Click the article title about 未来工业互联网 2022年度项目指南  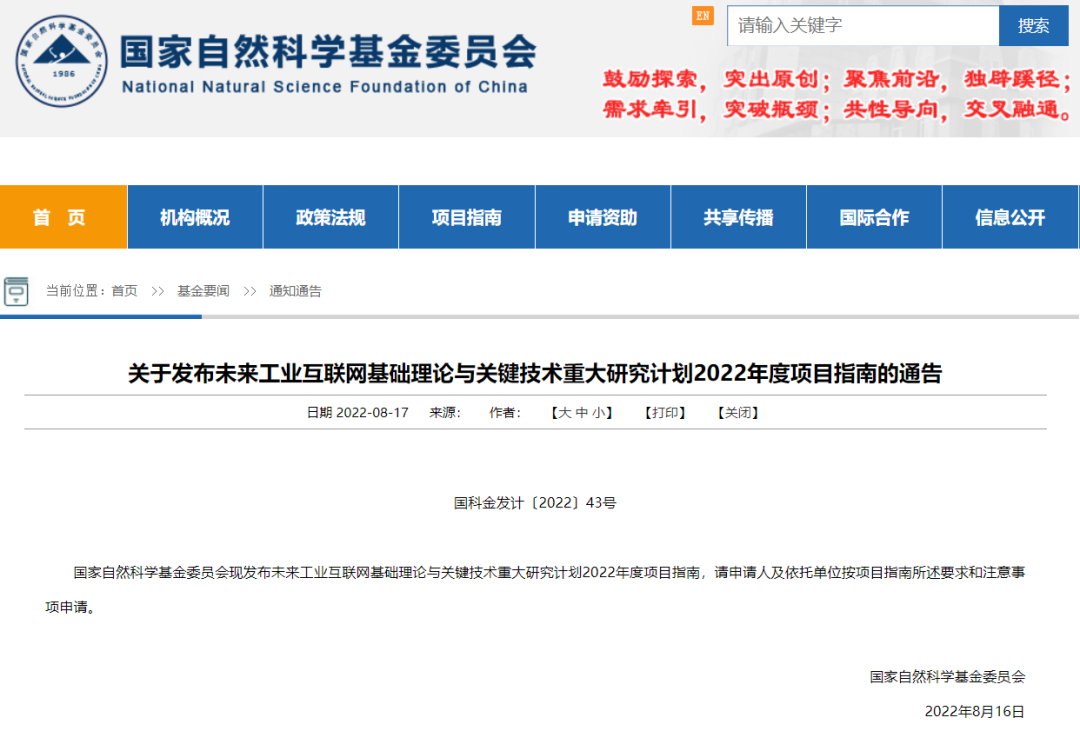[x=535, y=373]
